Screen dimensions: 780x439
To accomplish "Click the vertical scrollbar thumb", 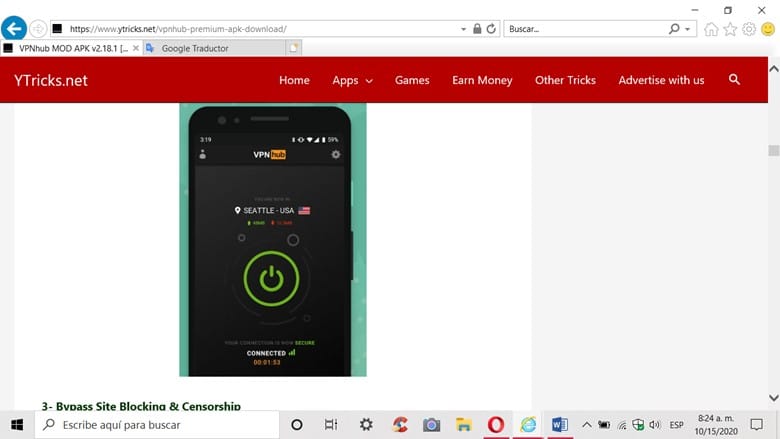I will point(774,150).
